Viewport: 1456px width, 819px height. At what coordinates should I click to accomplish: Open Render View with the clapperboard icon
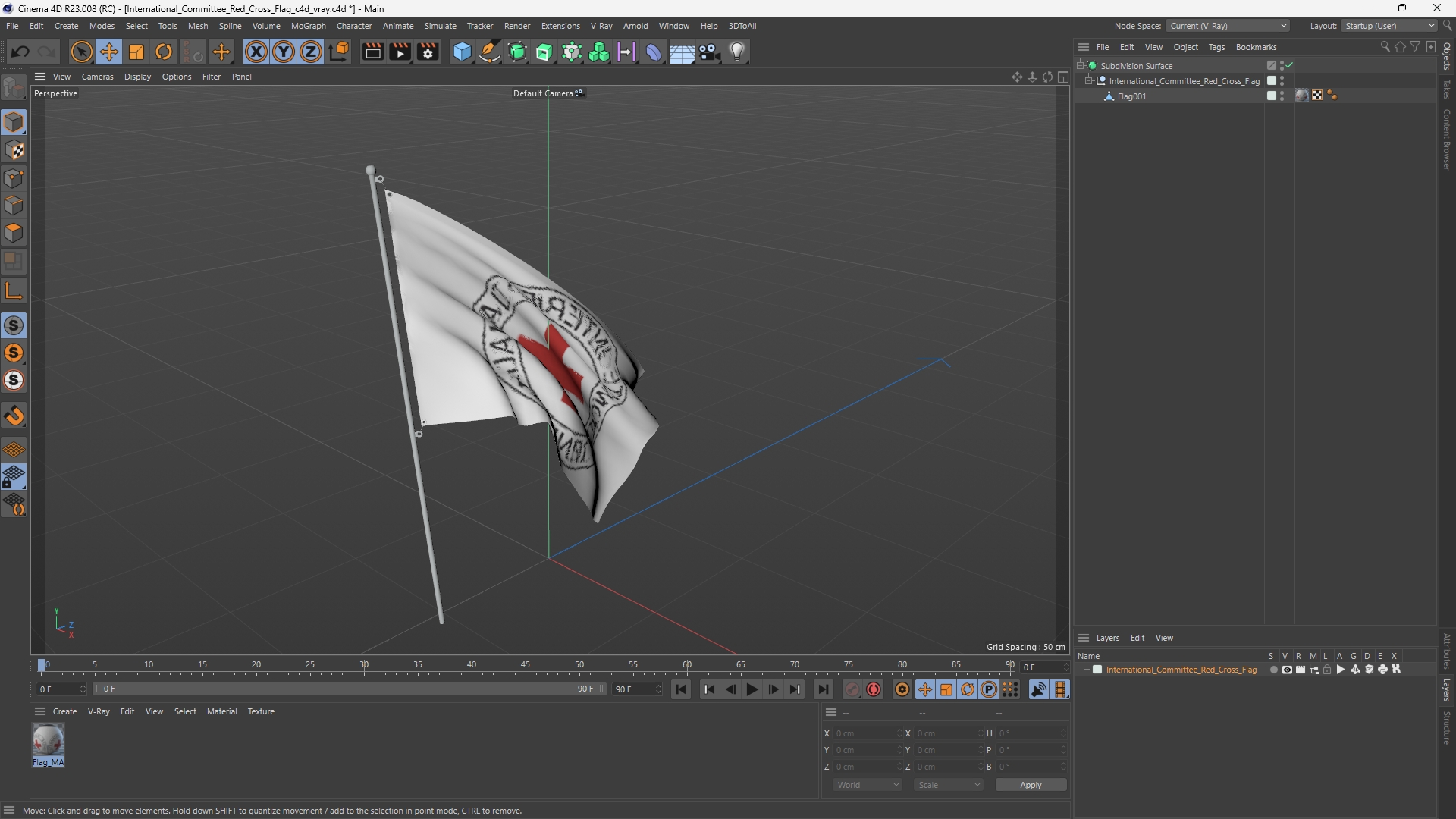pyautogui.click(x=372, y=52)
